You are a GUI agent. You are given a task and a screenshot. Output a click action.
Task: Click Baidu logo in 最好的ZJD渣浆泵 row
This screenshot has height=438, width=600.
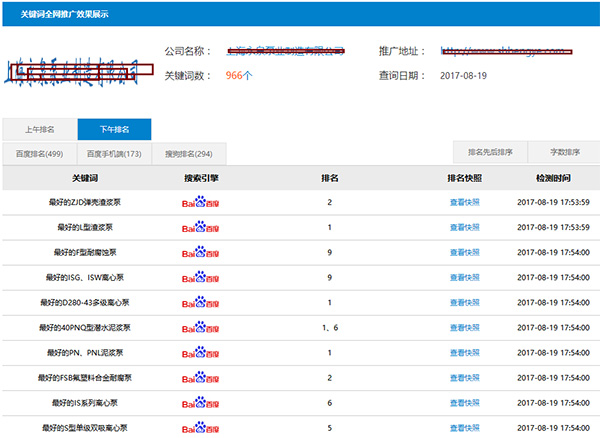pos(200,202)
